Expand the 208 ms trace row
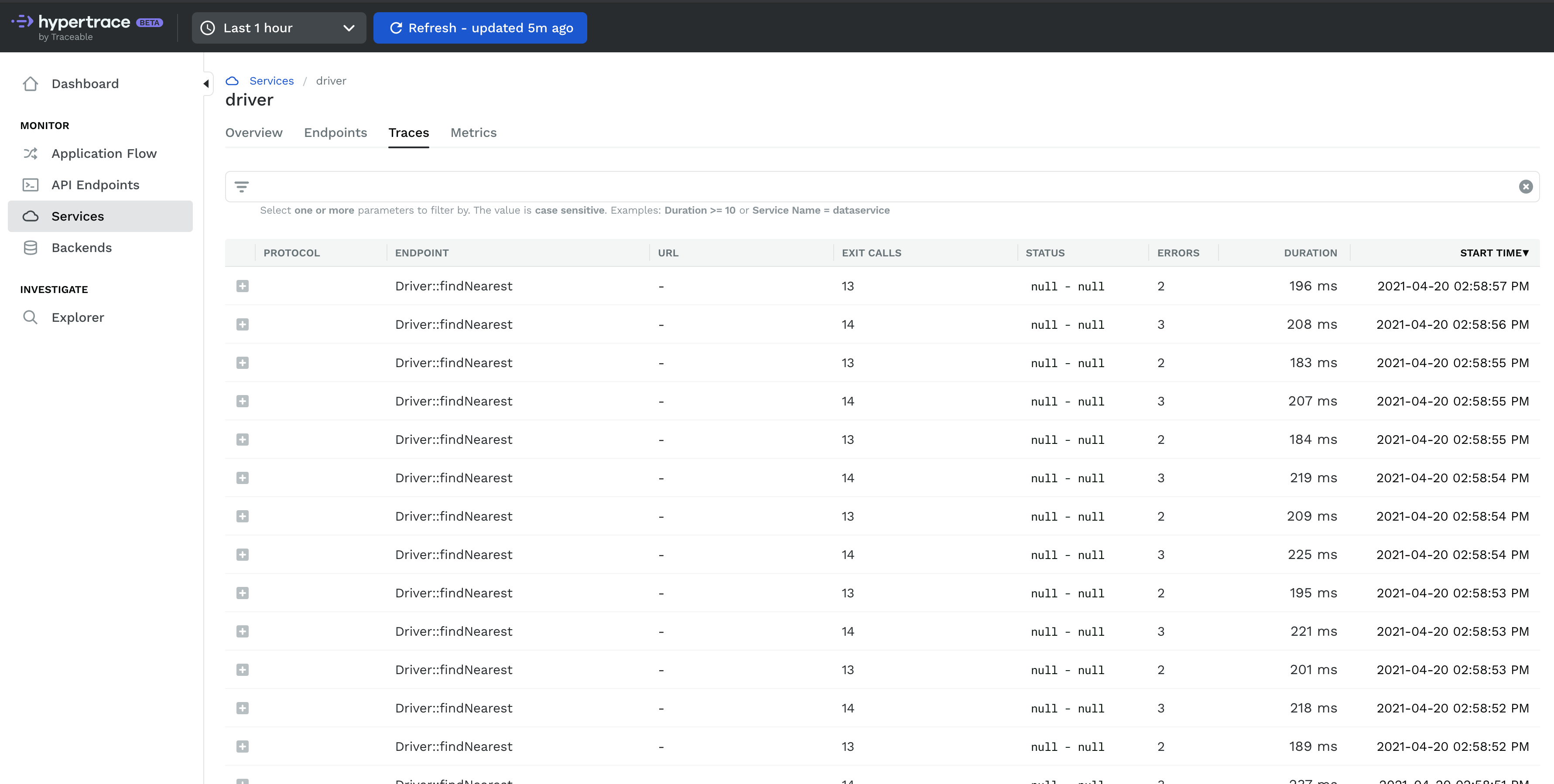Viewport: 1554px width, 784px height. [x=243, y=324]
